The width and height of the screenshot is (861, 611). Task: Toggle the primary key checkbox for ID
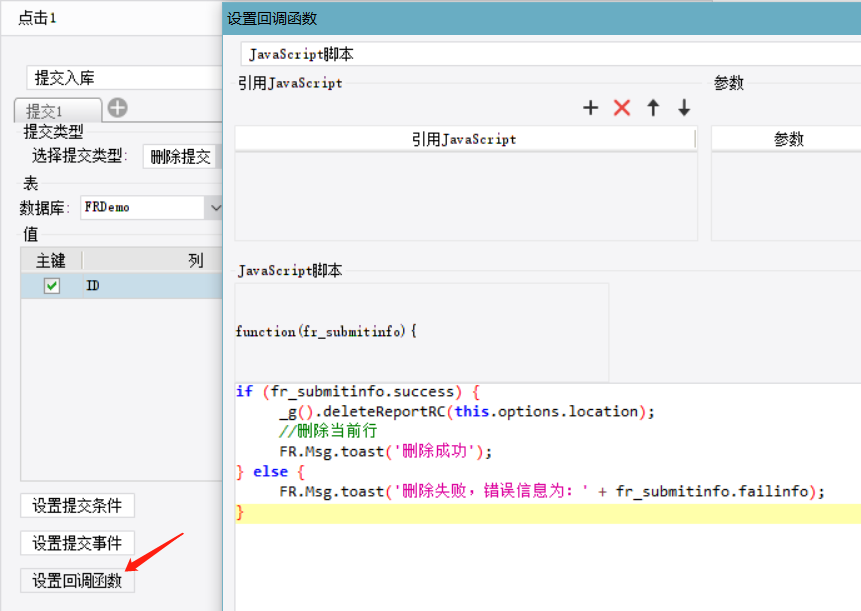click(52, 286)
